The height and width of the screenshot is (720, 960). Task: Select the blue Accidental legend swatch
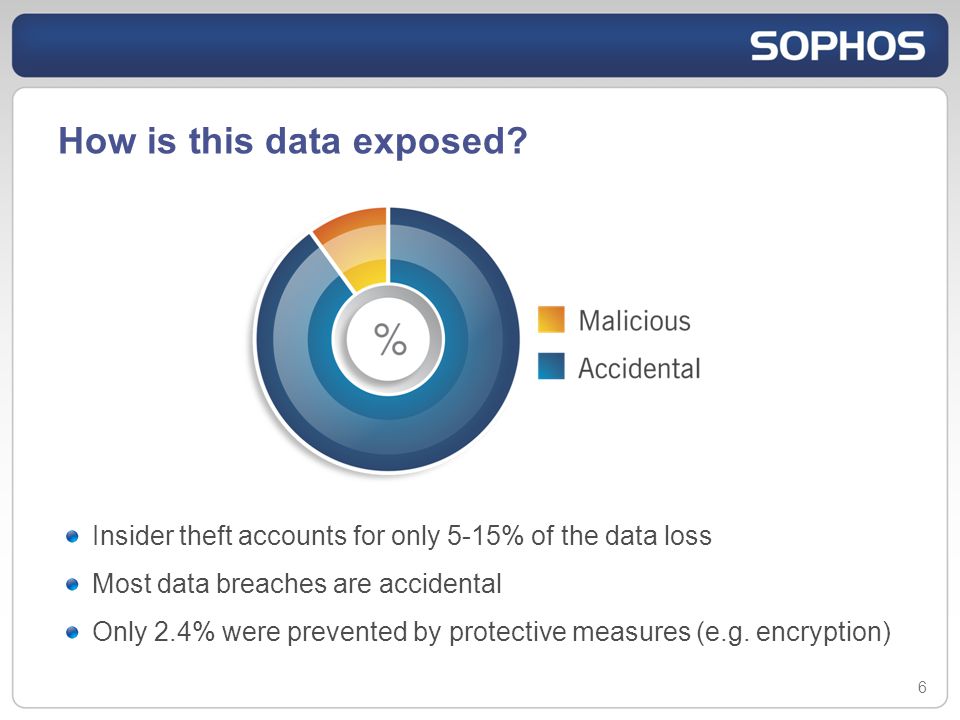click(551, 366)
